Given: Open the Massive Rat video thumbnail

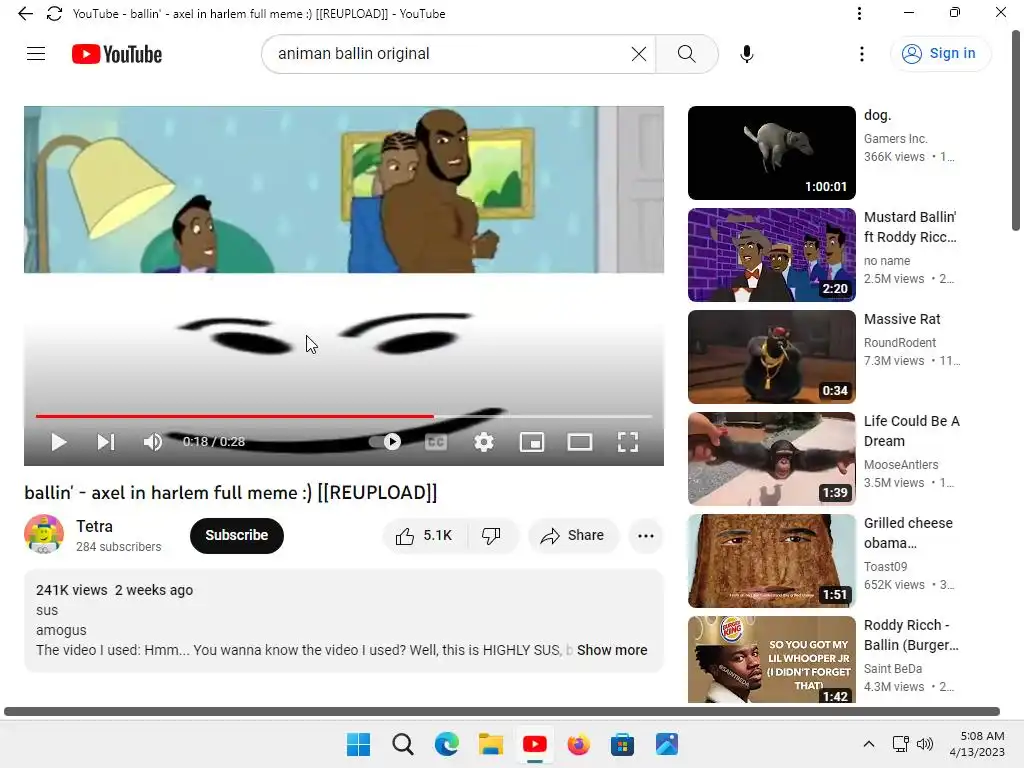Looking at the screenshot, I should point(771,357).
